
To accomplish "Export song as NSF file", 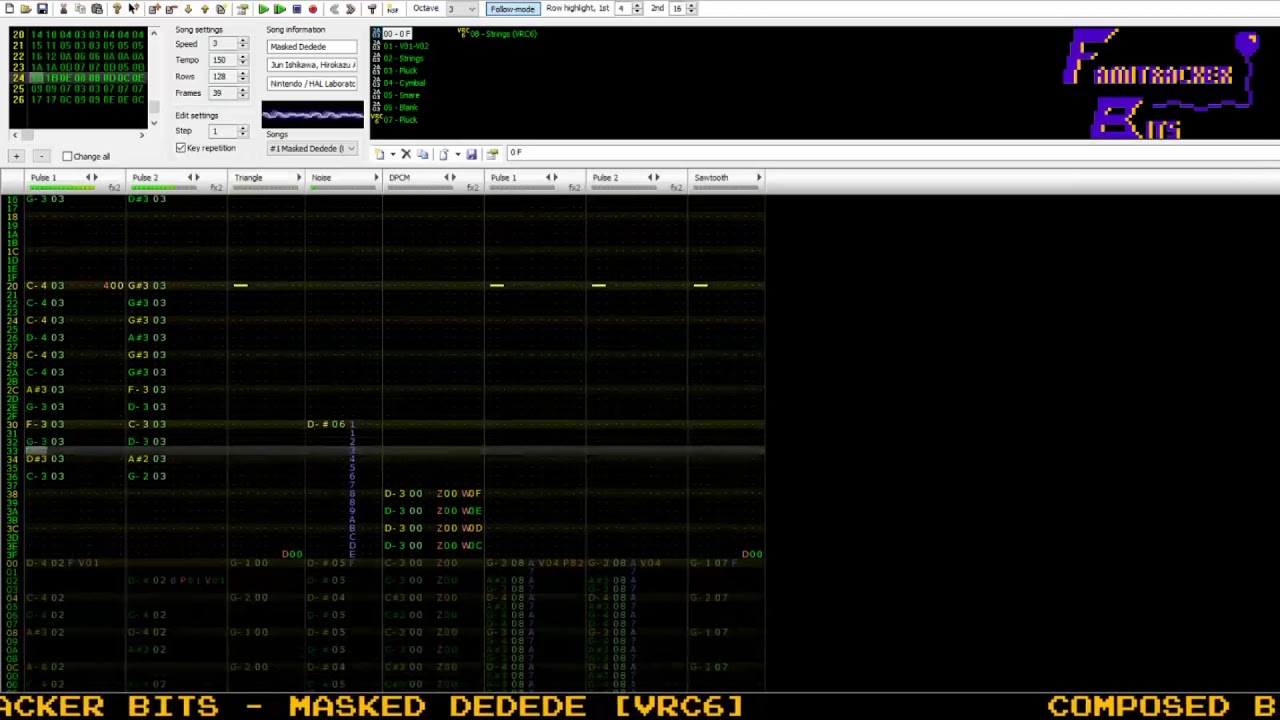I will pos(392,9).
